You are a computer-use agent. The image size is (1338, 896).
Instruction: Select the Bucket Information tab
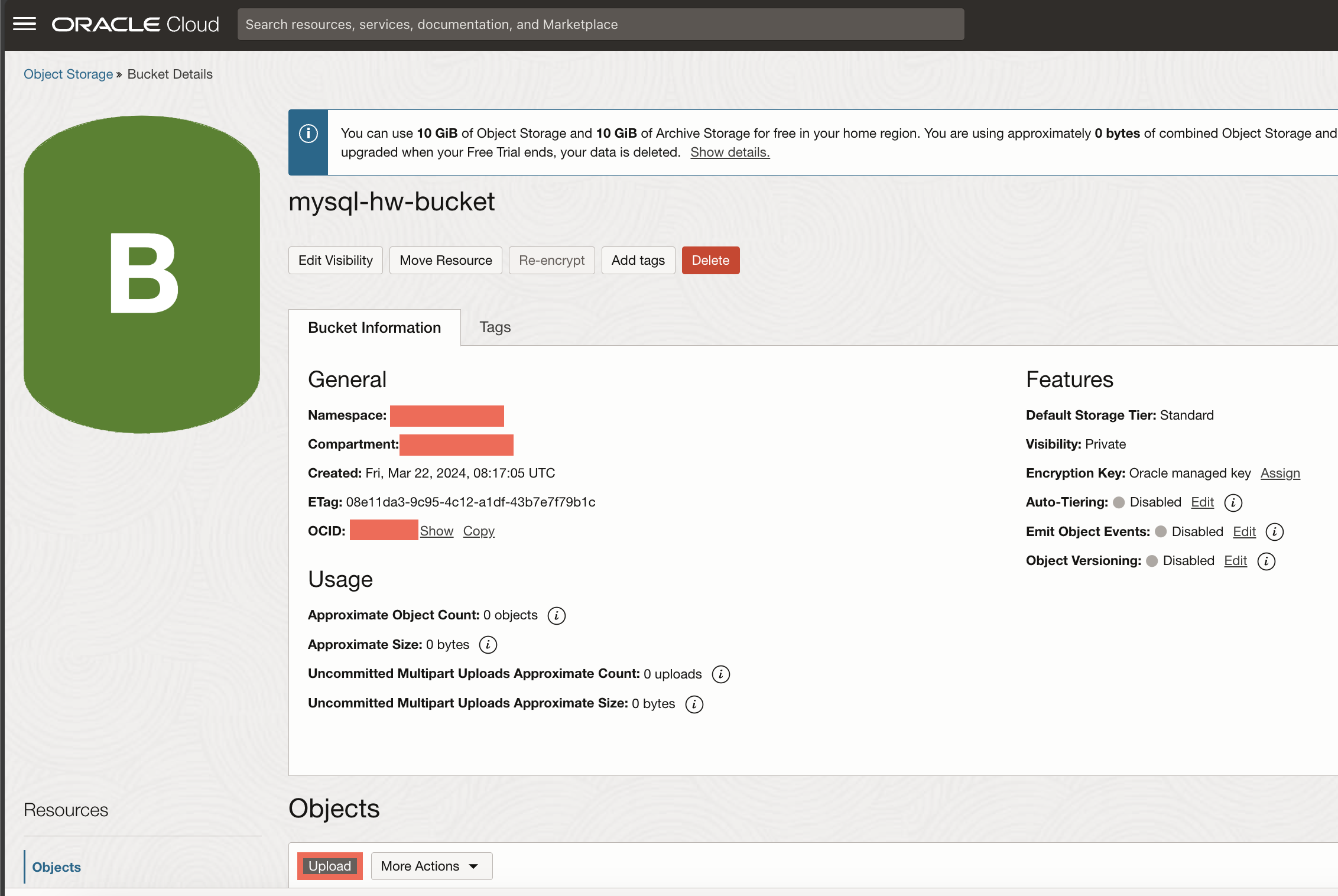(x=374, y=327)
